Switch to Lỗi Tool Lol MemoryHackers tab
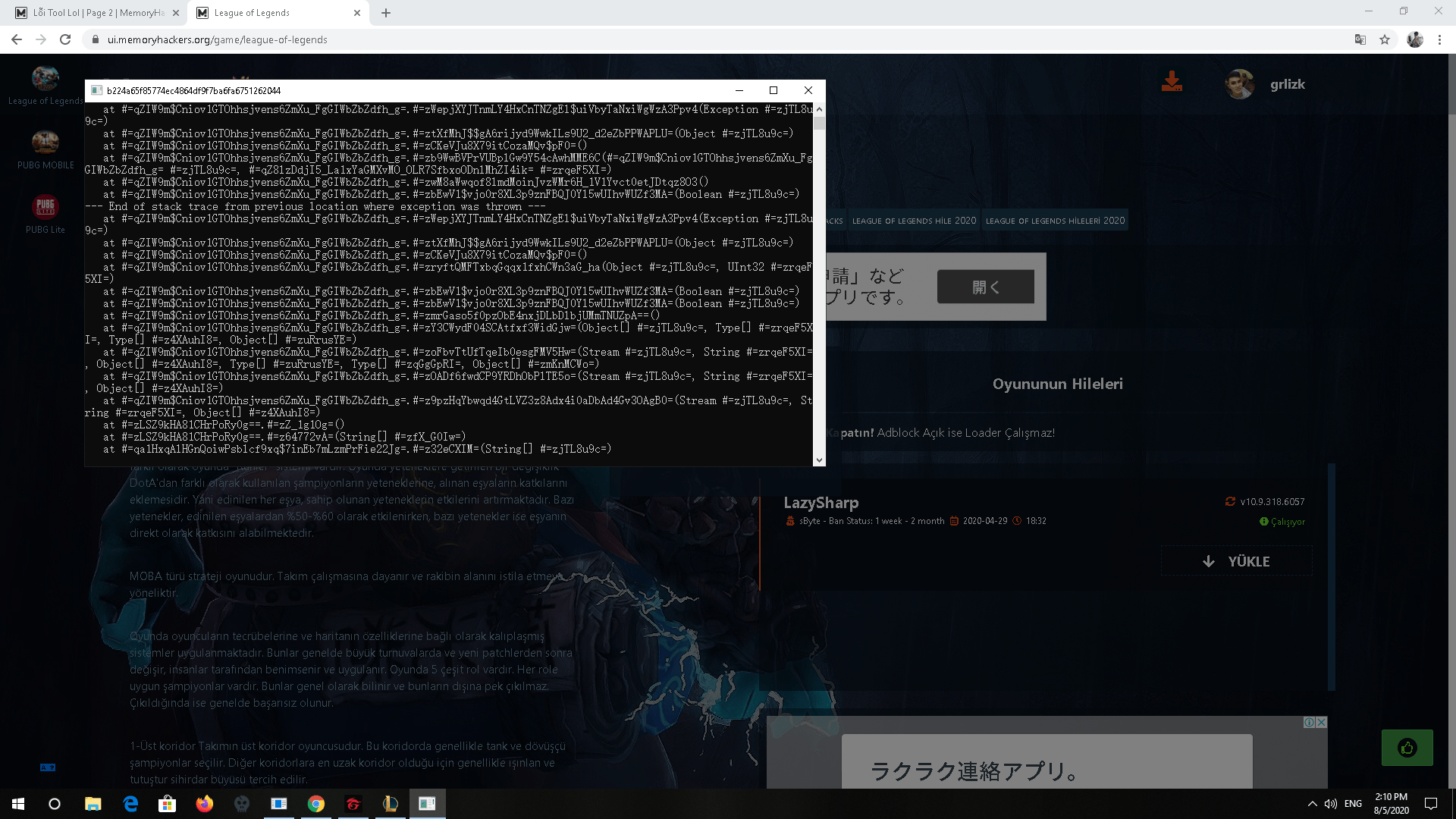 pyautogui.click(x=99, y=13)
